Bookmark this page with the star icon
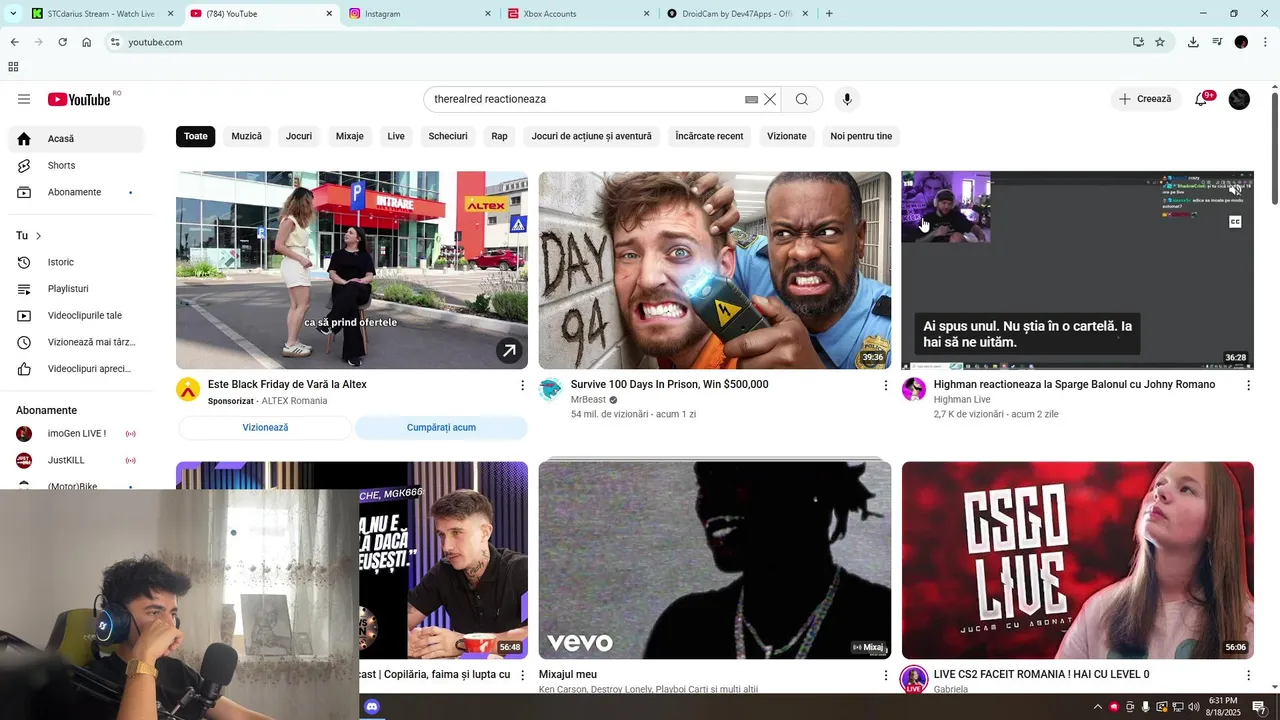The height and width of the screenshot is (720, 1280). click(1160, 42)
